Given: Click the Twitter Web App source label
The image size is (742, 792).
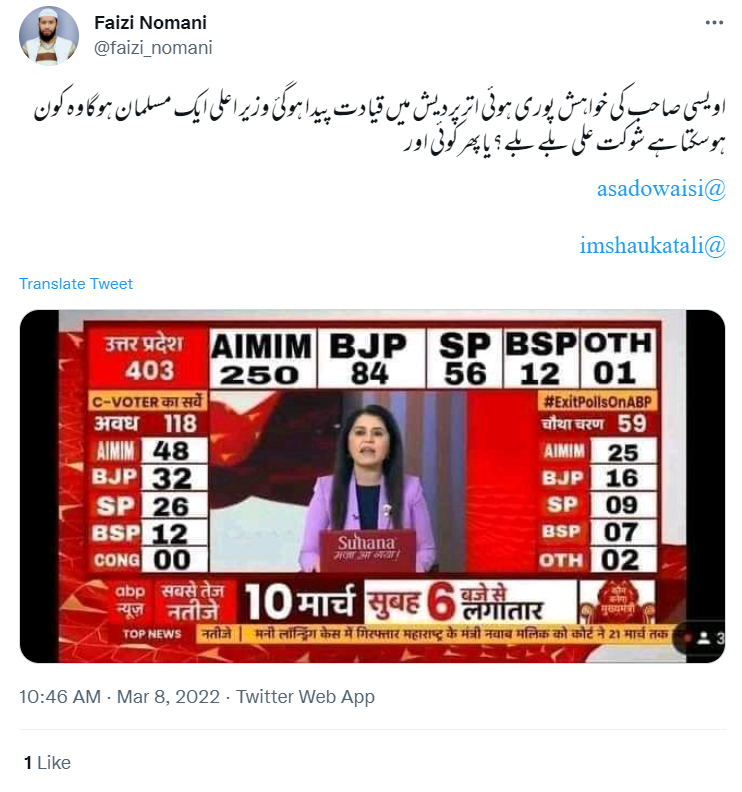Looking at the screenshot, I should (306, 697).
